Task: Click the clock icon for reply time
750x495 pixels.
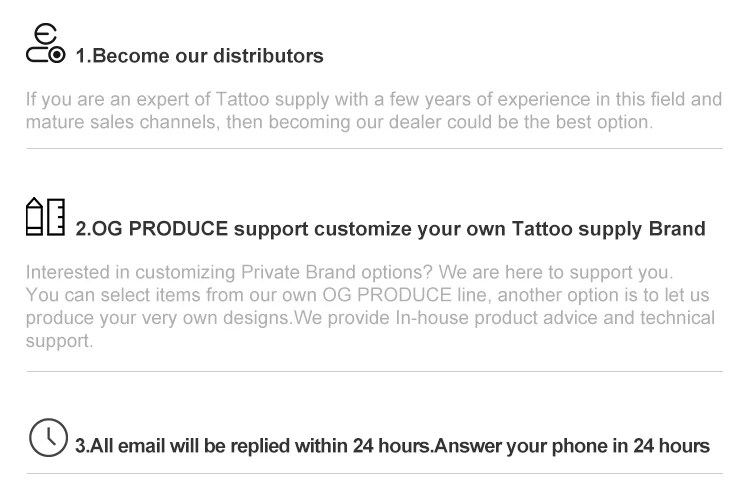Action: point(48,438)
